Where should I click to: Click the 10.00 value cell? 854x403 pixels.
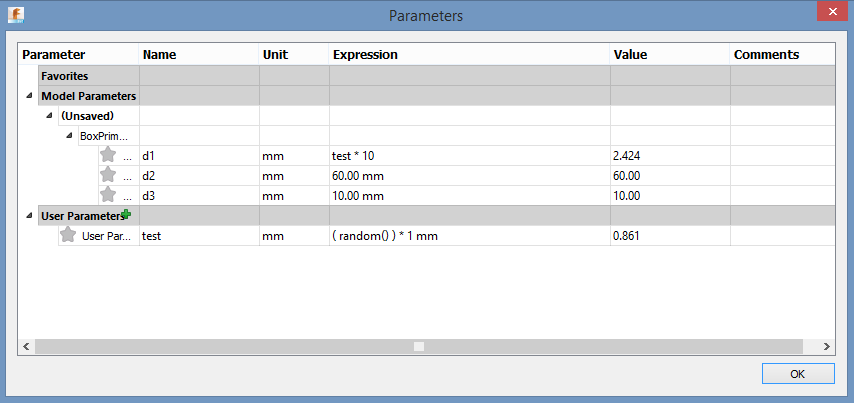pyautogui.click(x=670, y=196)
